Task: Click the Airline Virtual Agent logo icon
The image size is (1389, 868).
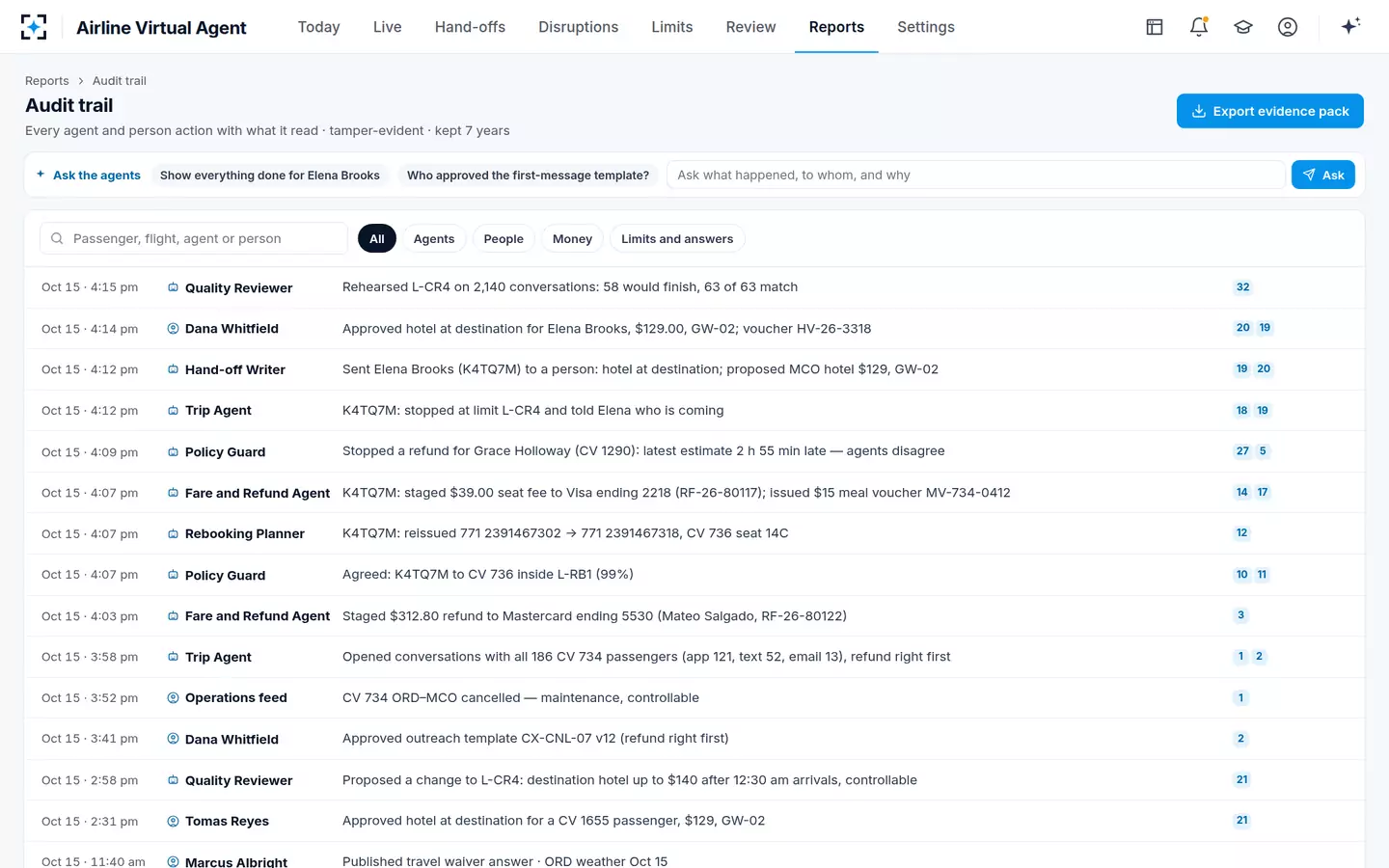Action: (34, 27)
